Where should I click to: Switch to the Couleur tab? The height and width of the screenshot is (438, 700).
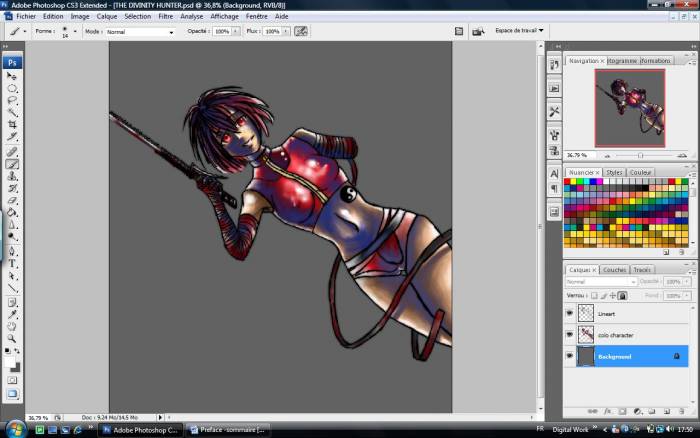click(x=640, y=172)
